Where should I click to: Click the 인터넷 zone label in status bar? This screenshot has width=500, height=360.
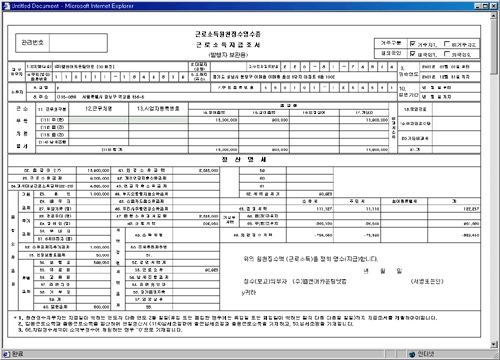(x=426, y=354)
